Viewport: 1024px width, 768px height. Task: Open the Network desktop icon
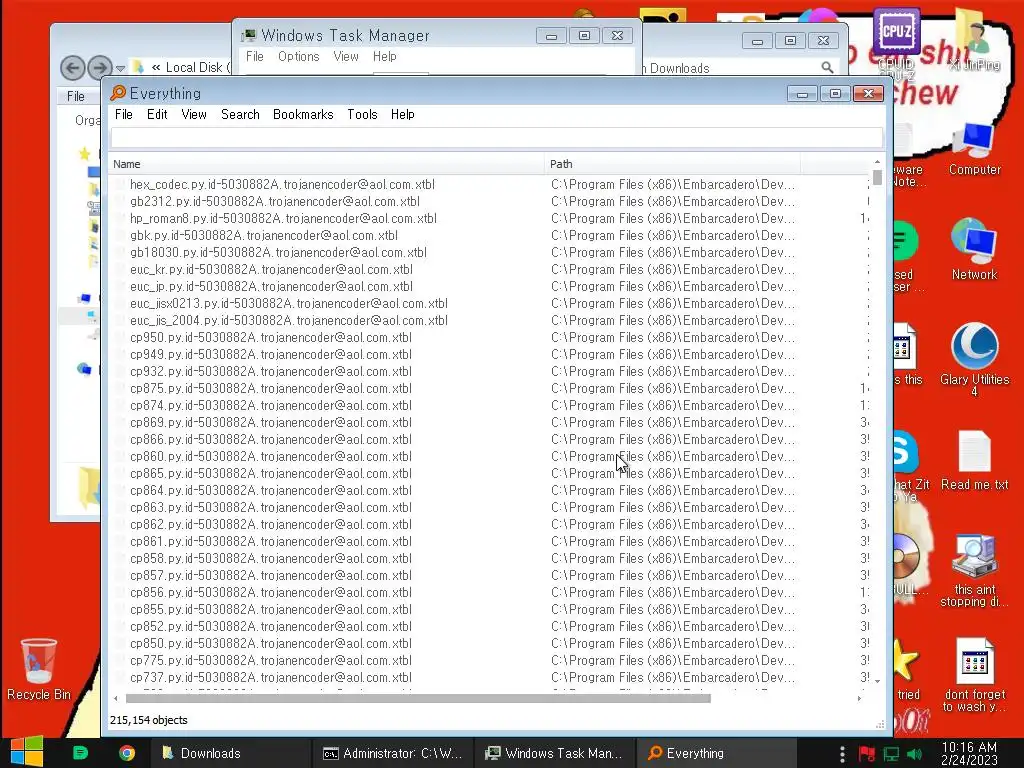pyautogui.click(x=974, y=249)
